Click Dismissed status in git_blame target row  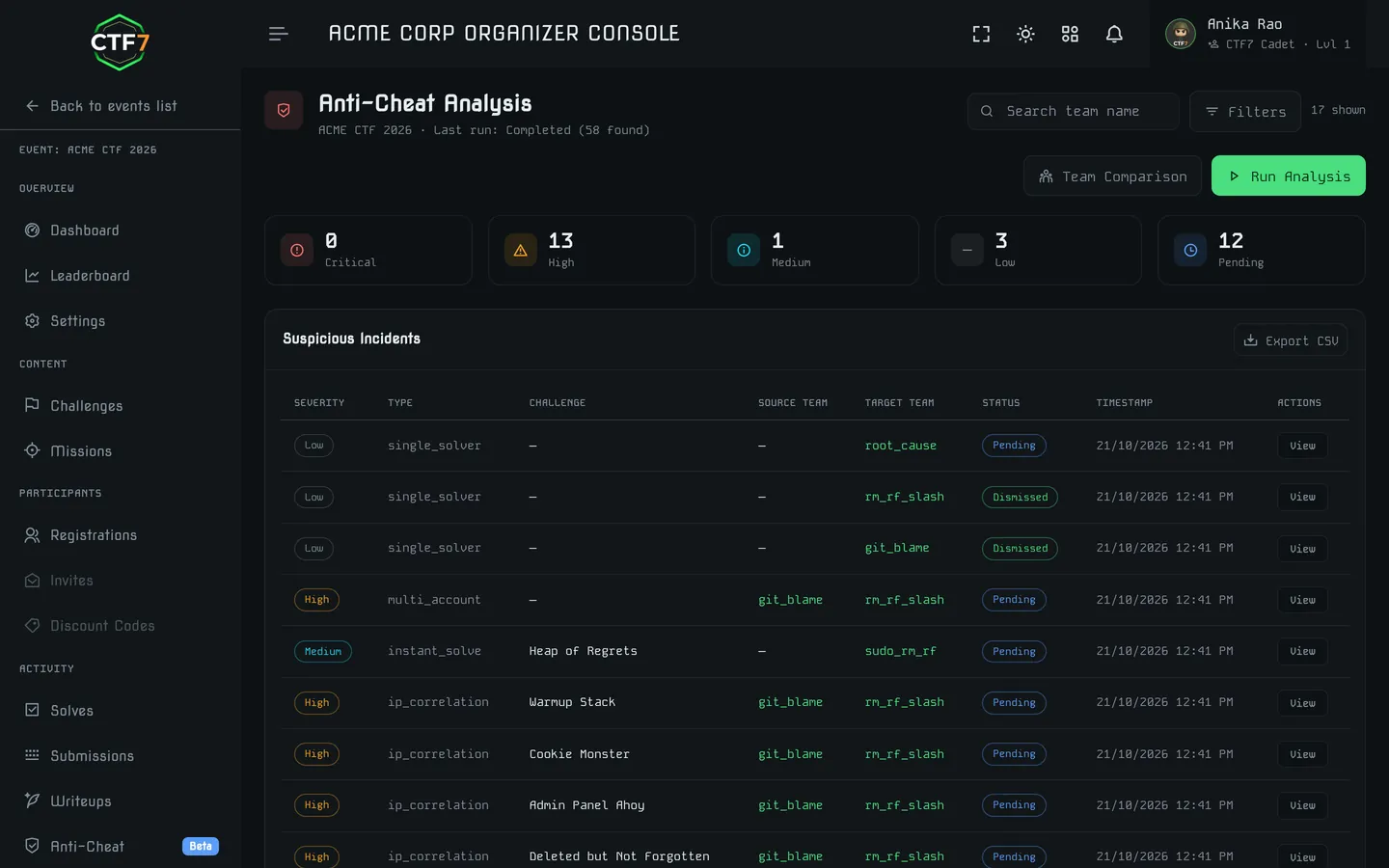(x=1020, y=549)
